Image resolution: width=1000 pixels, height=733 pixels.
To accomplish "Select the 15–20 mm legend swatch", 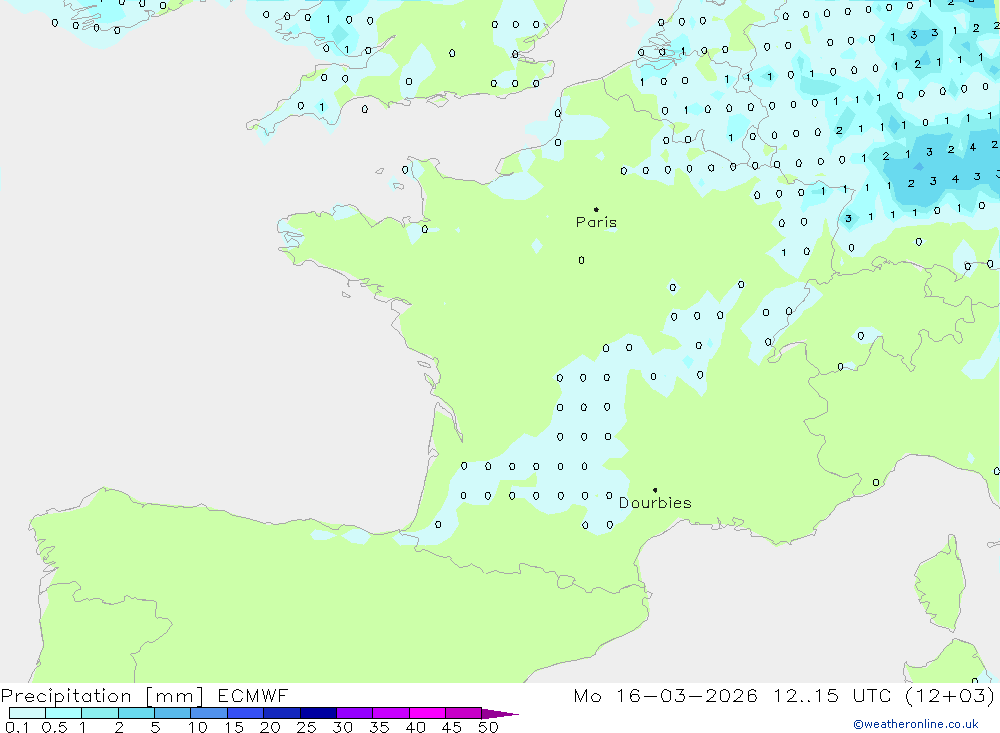I will pos(246,713).
